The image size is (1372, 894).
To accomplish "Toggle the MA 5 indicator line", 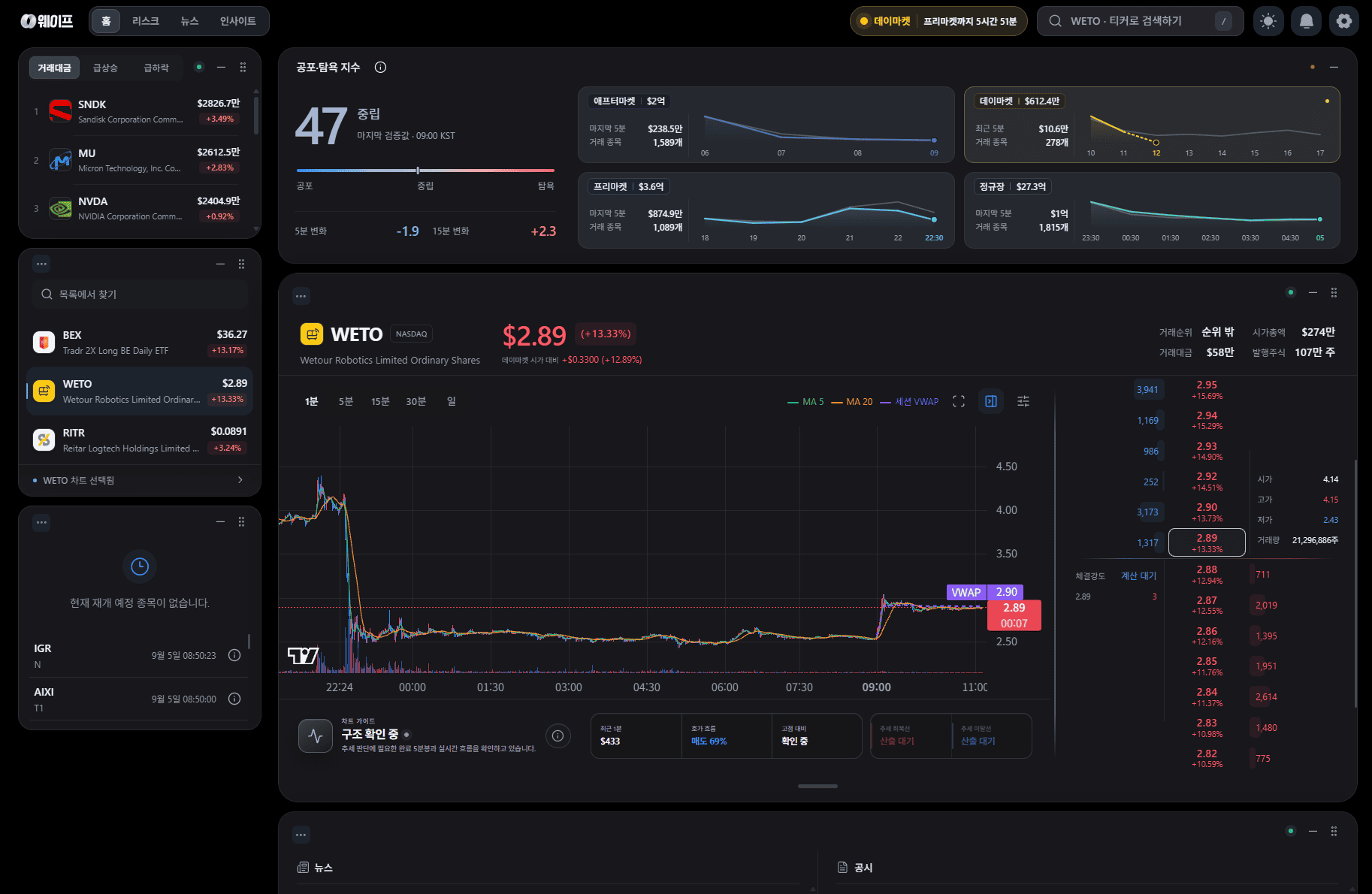I will point(805,402).
